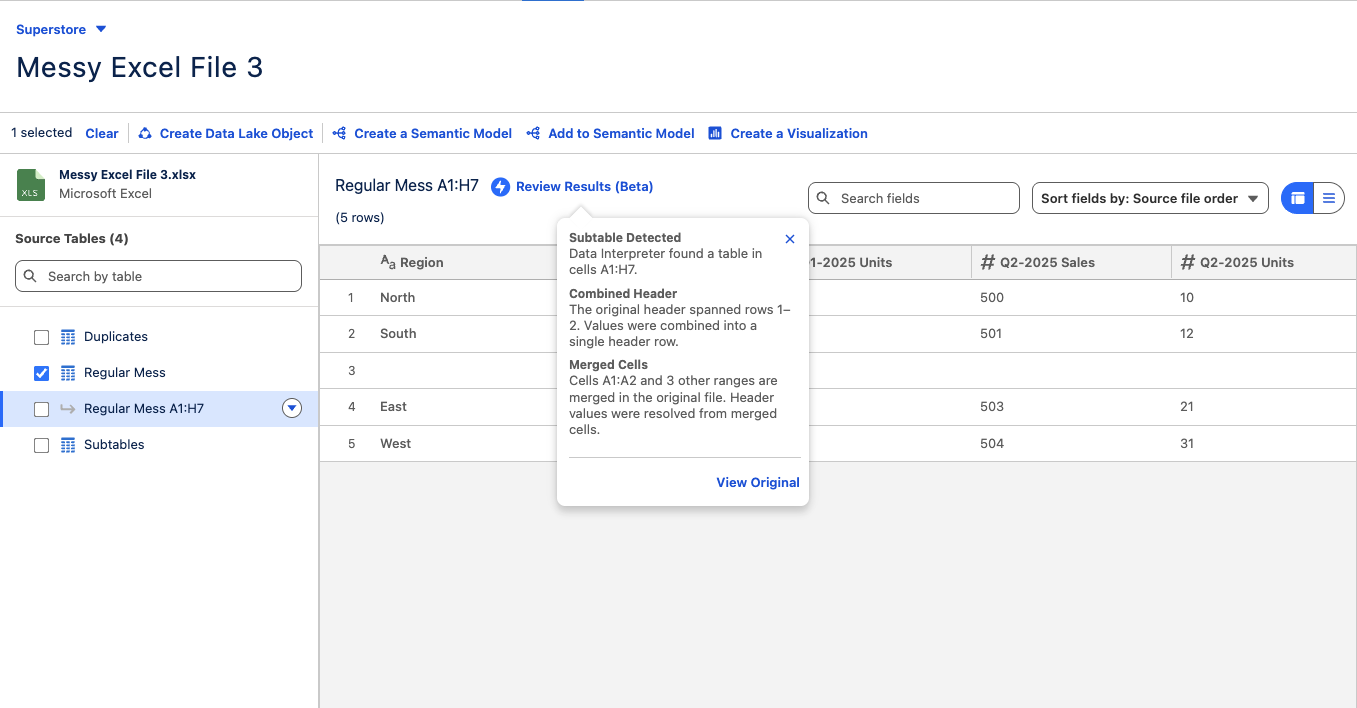Click the Messy Excel File 3 page title
The image size is (1357, 708).
(x=140, y=67)
